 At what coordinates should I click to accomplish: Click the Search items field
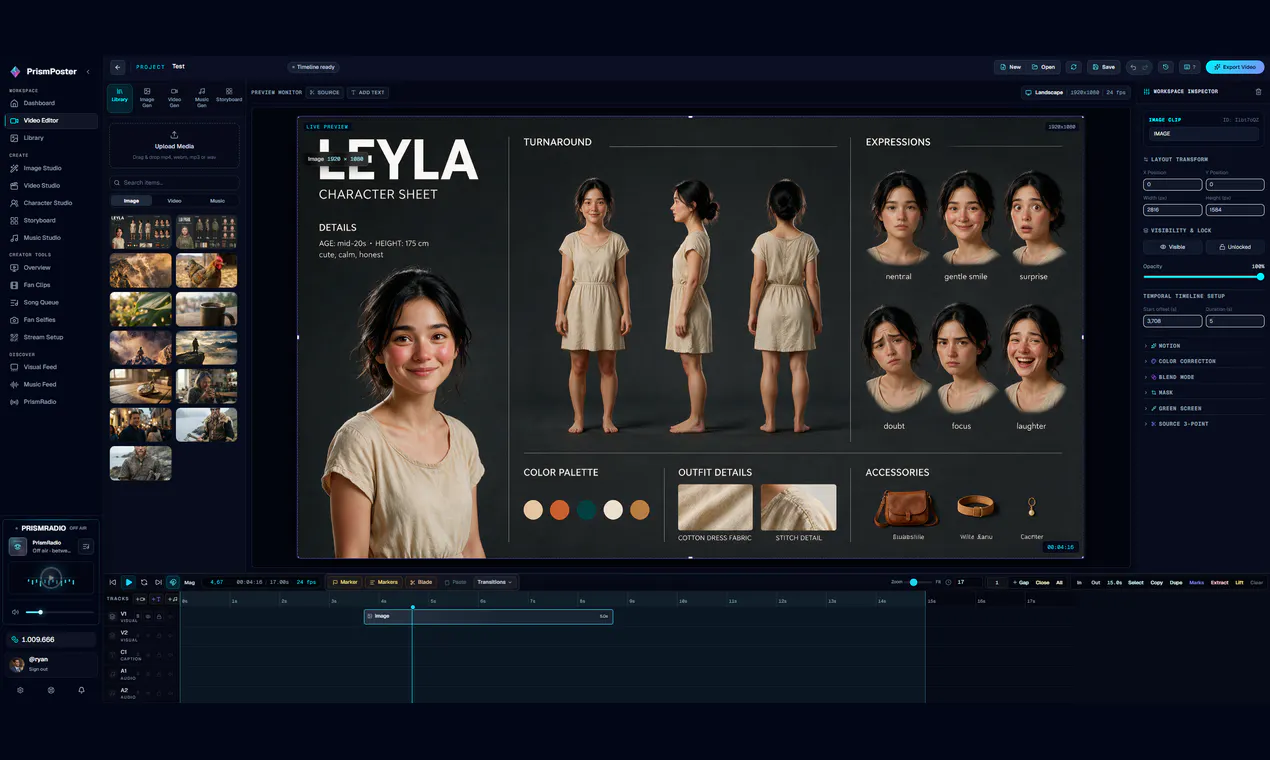tap(174, 183)
